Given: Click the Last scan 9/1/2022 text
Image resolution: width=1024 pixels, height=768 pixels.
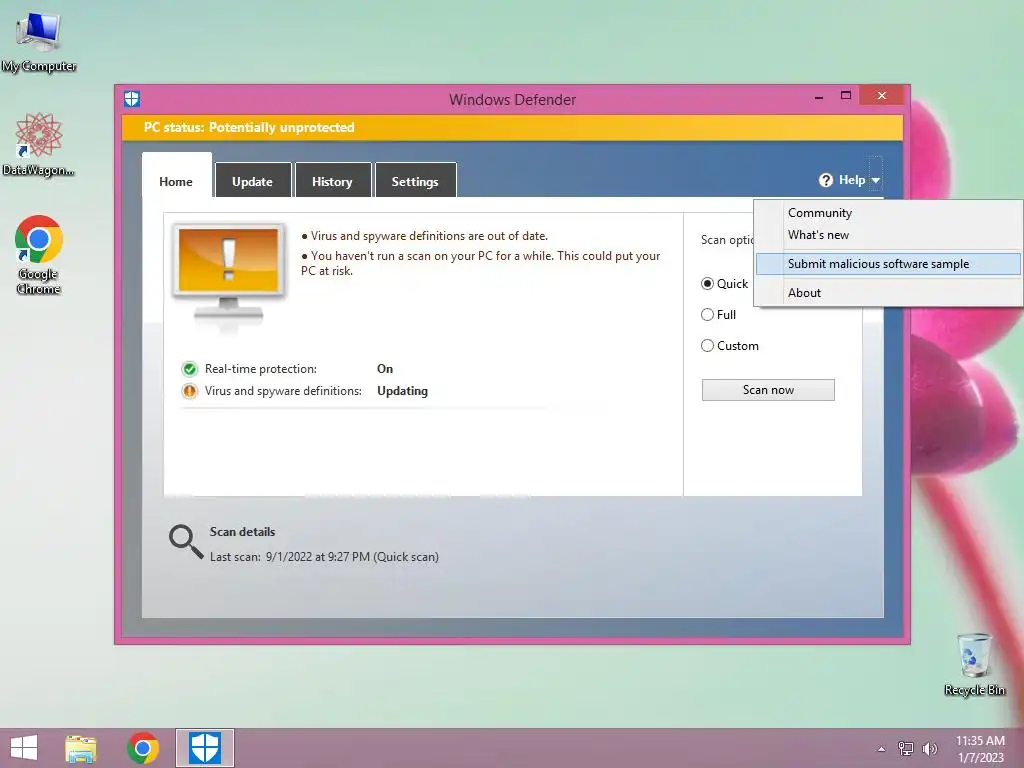Looking at the screenshot, I should coord(324,557).
